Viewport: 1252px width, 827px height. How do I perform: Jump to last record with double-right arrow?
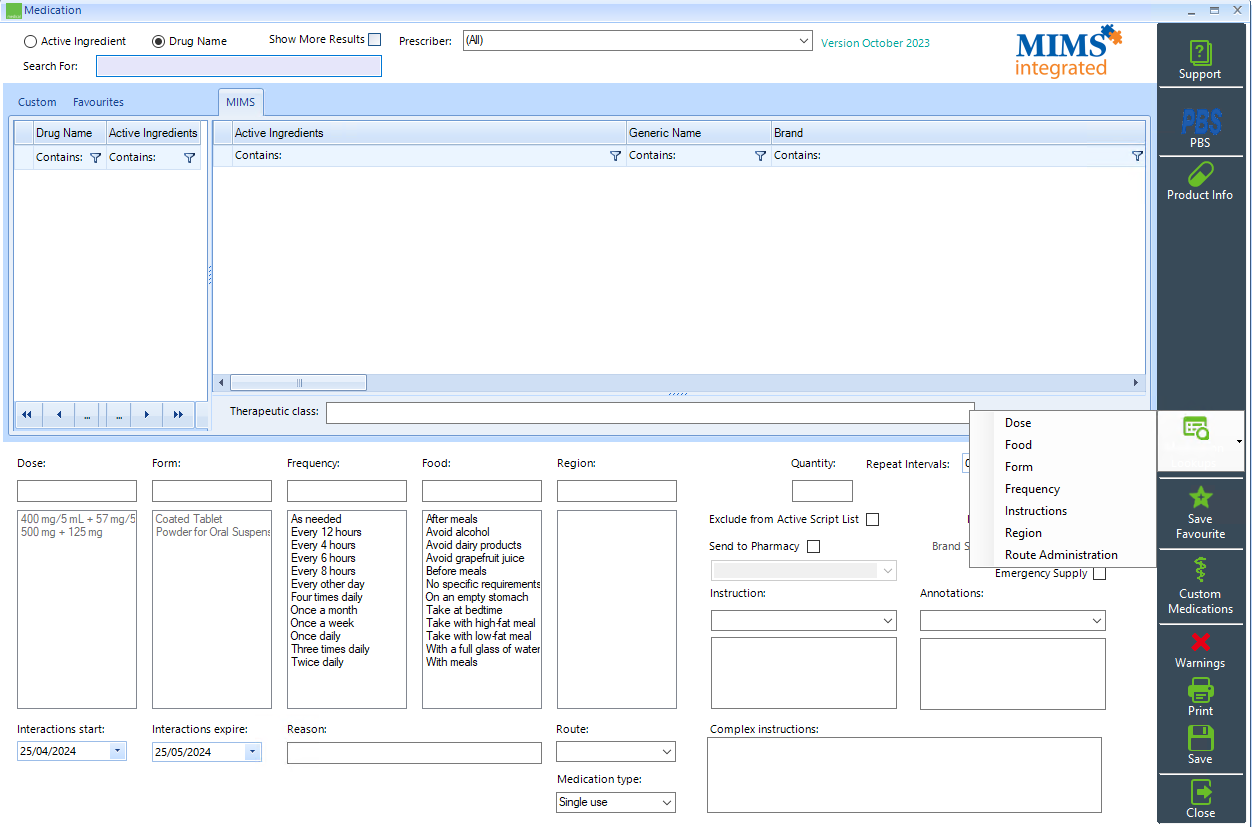click(x=178, y=414)
